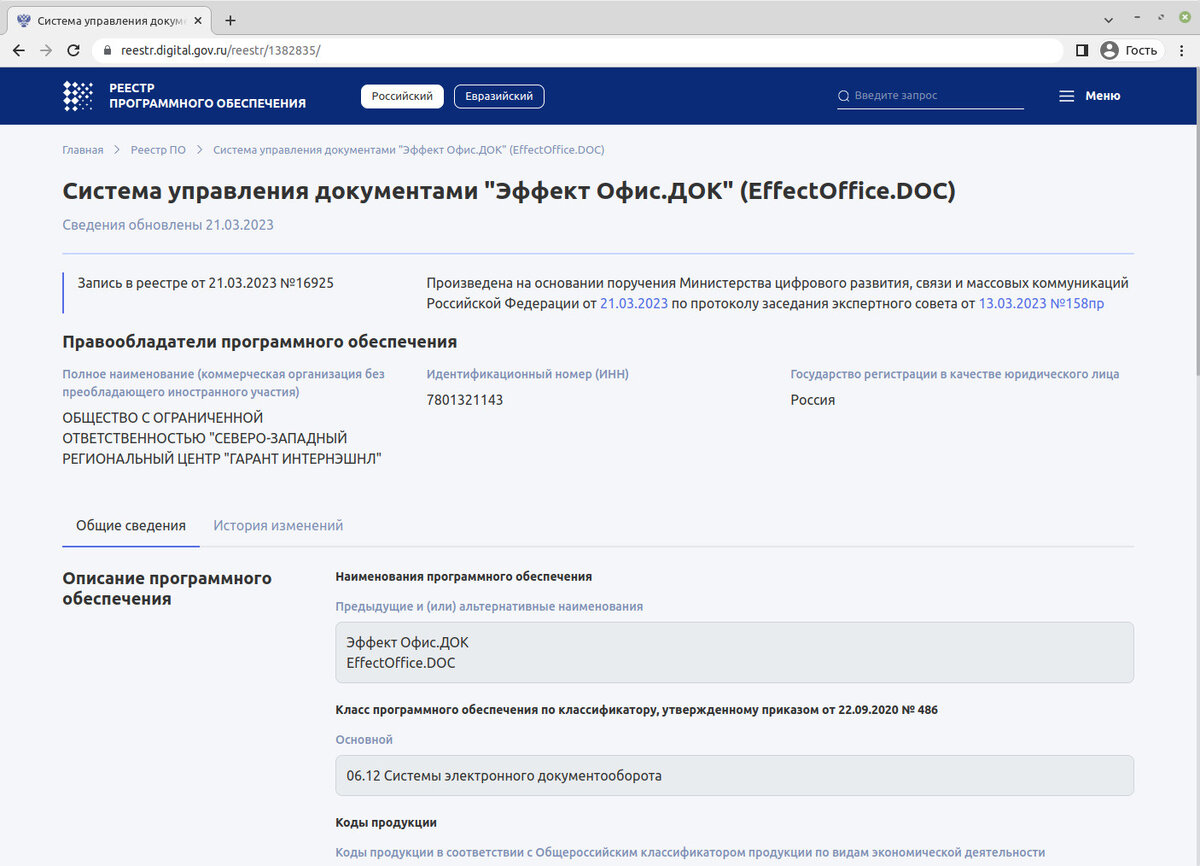The image size is (1200, 866).
Task: Click the Запись в реестре №16925 text
Action: (205, 283)
